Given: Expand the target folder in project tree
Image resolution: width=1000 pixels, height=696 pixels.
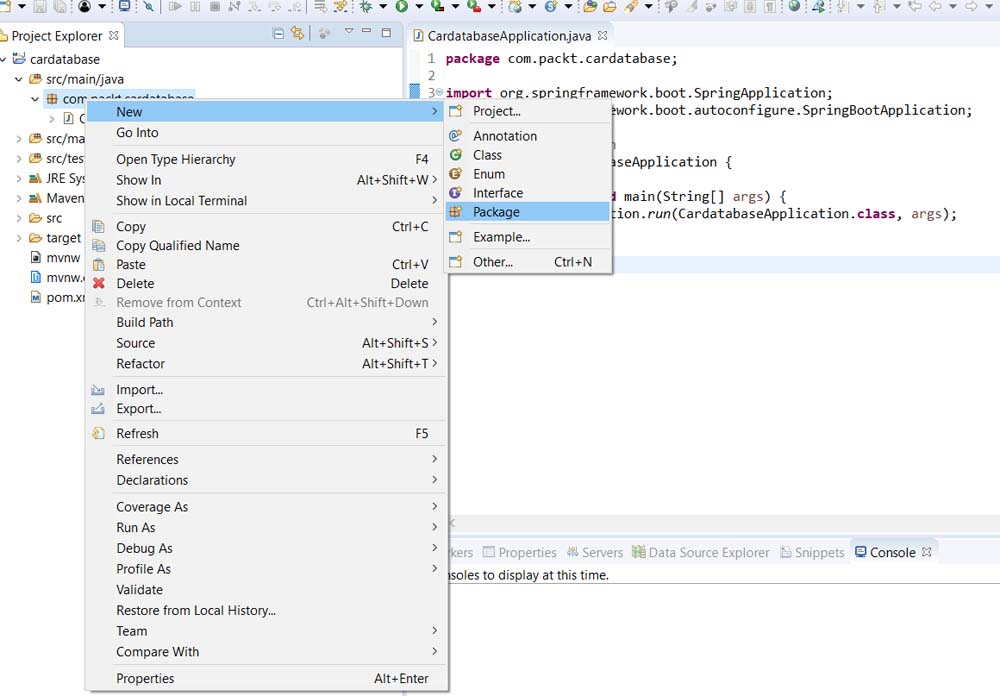Looking at the screenshot, I should click(19, 238).
